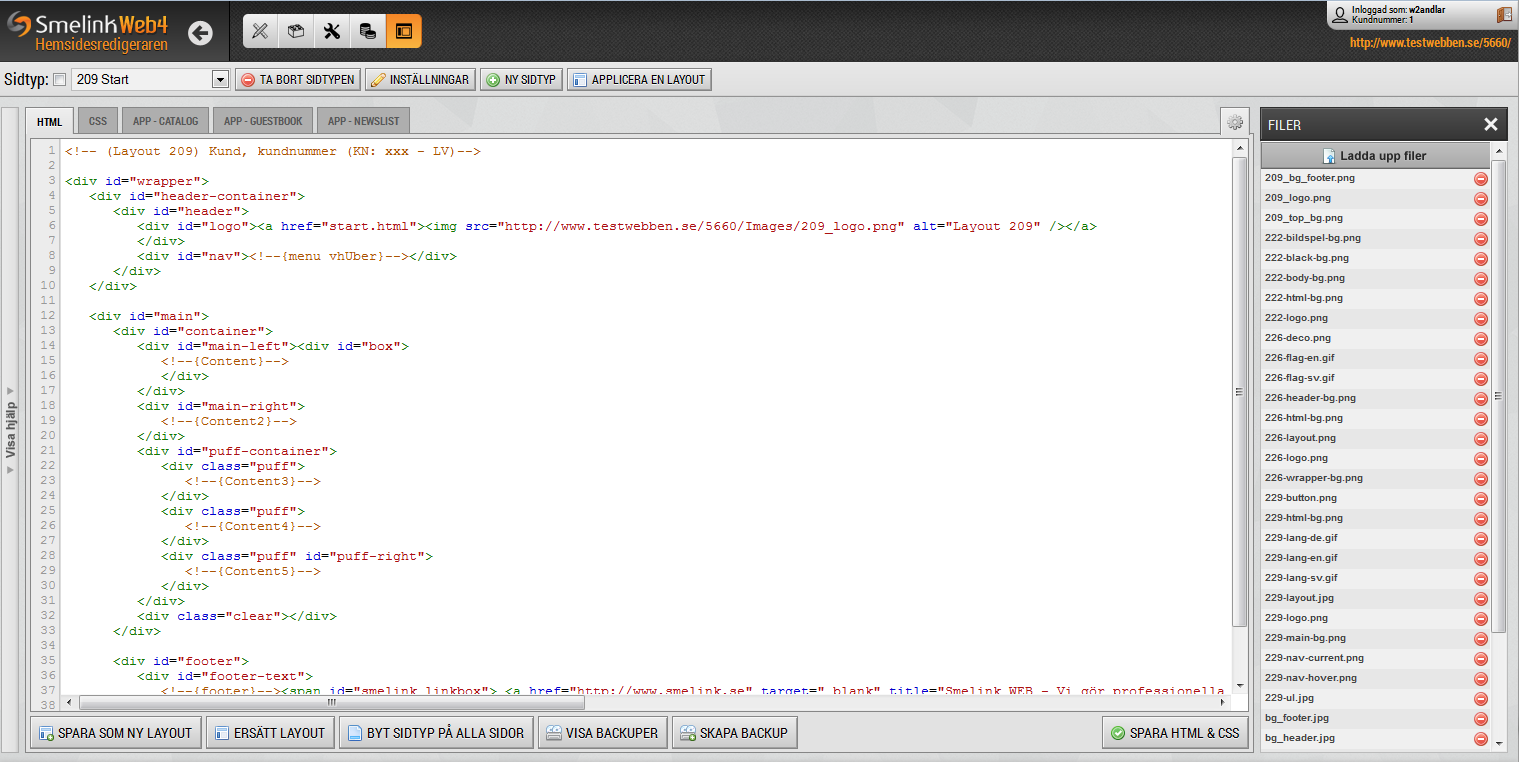Click the back arrow icon
This screenshot has height=762, width=1519.
(200, 33)
